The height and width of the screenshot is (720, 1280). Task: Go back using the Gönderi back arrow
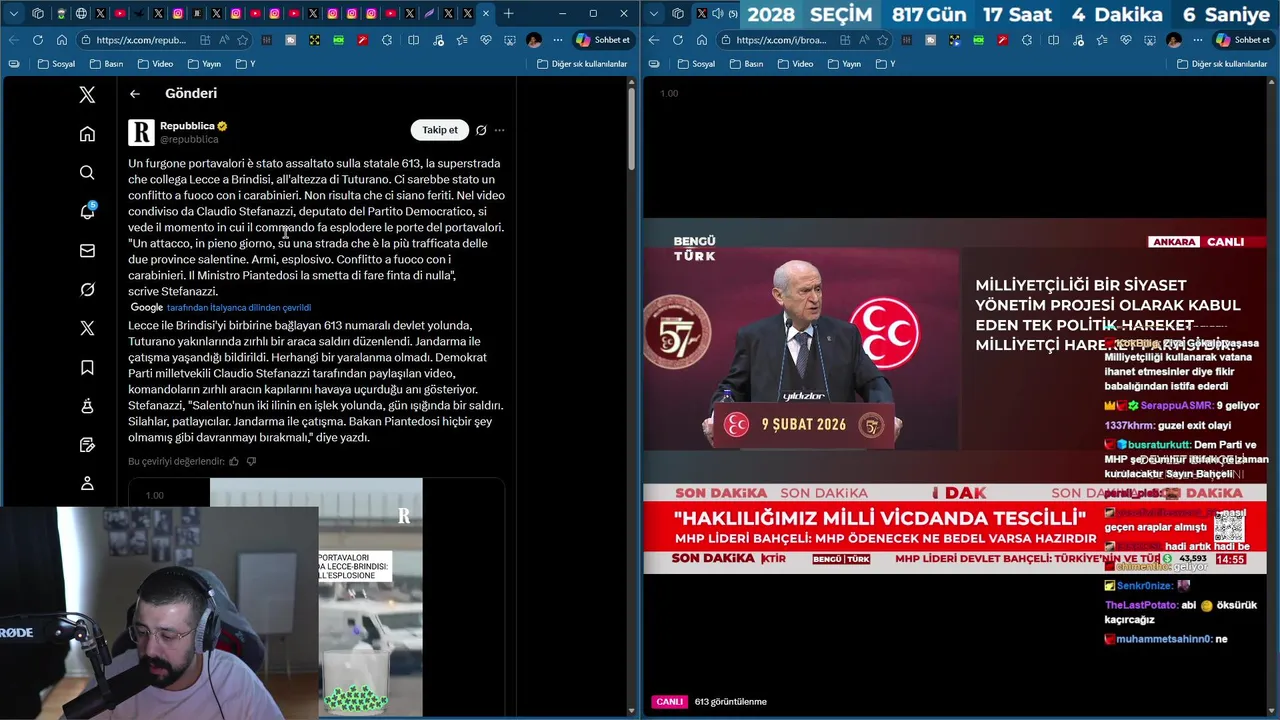135,94
